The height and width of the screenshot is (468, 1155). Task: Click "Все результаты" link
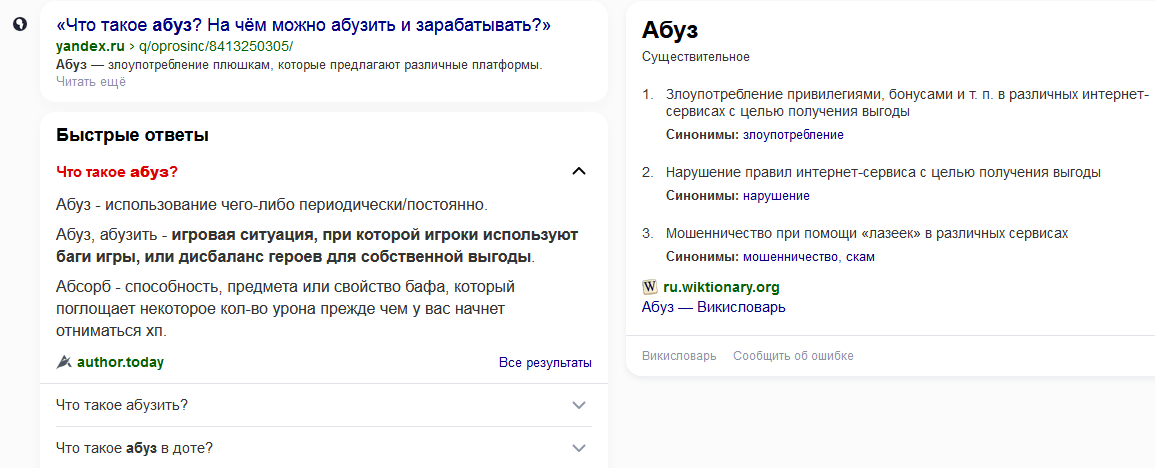545,362
